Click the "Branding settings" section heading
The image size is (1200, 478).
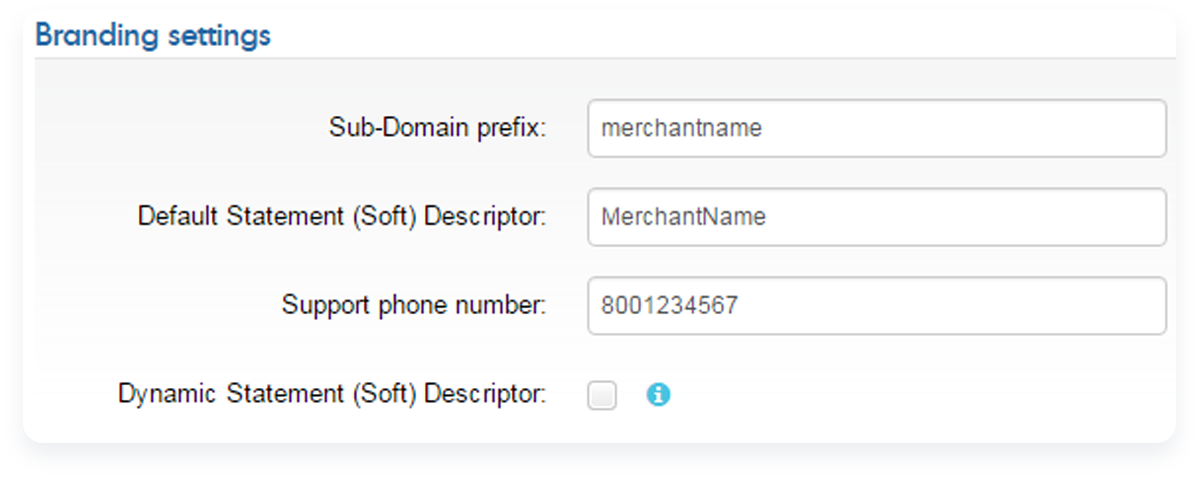(x=153, y=35)
